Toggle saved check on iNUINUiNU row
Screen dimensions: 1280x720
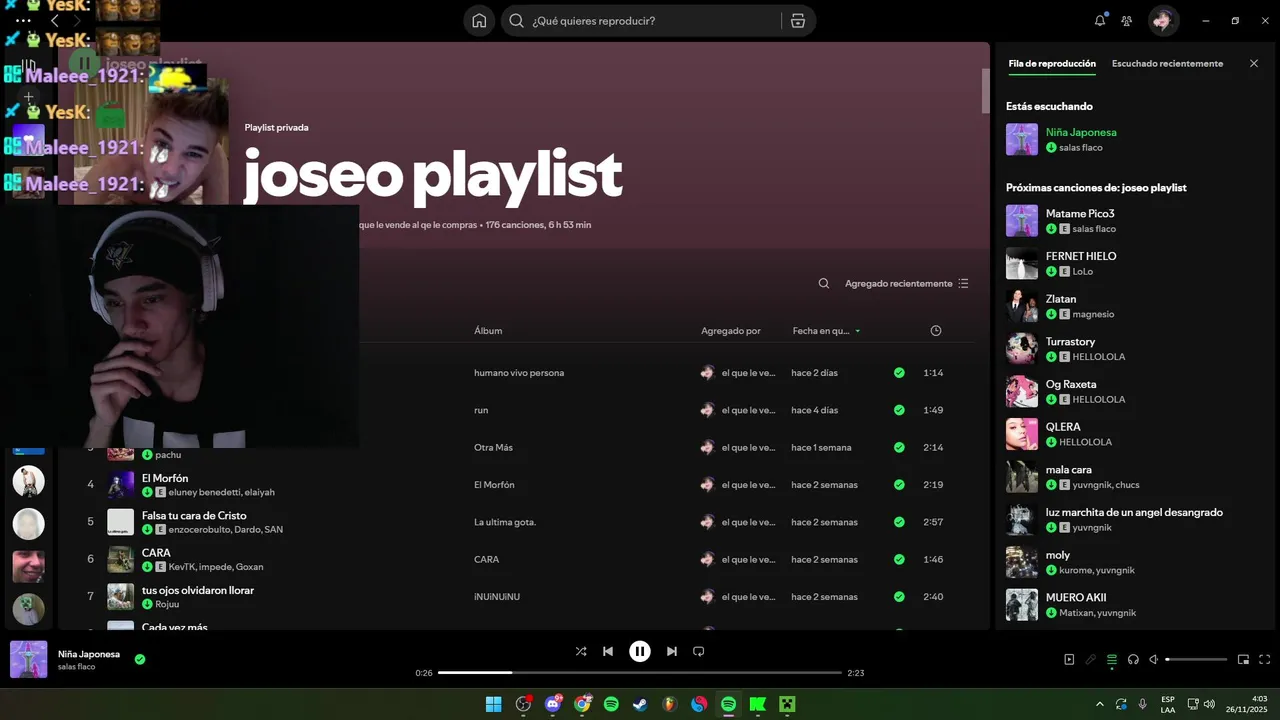pyautogui.click(x=899, y=597)
